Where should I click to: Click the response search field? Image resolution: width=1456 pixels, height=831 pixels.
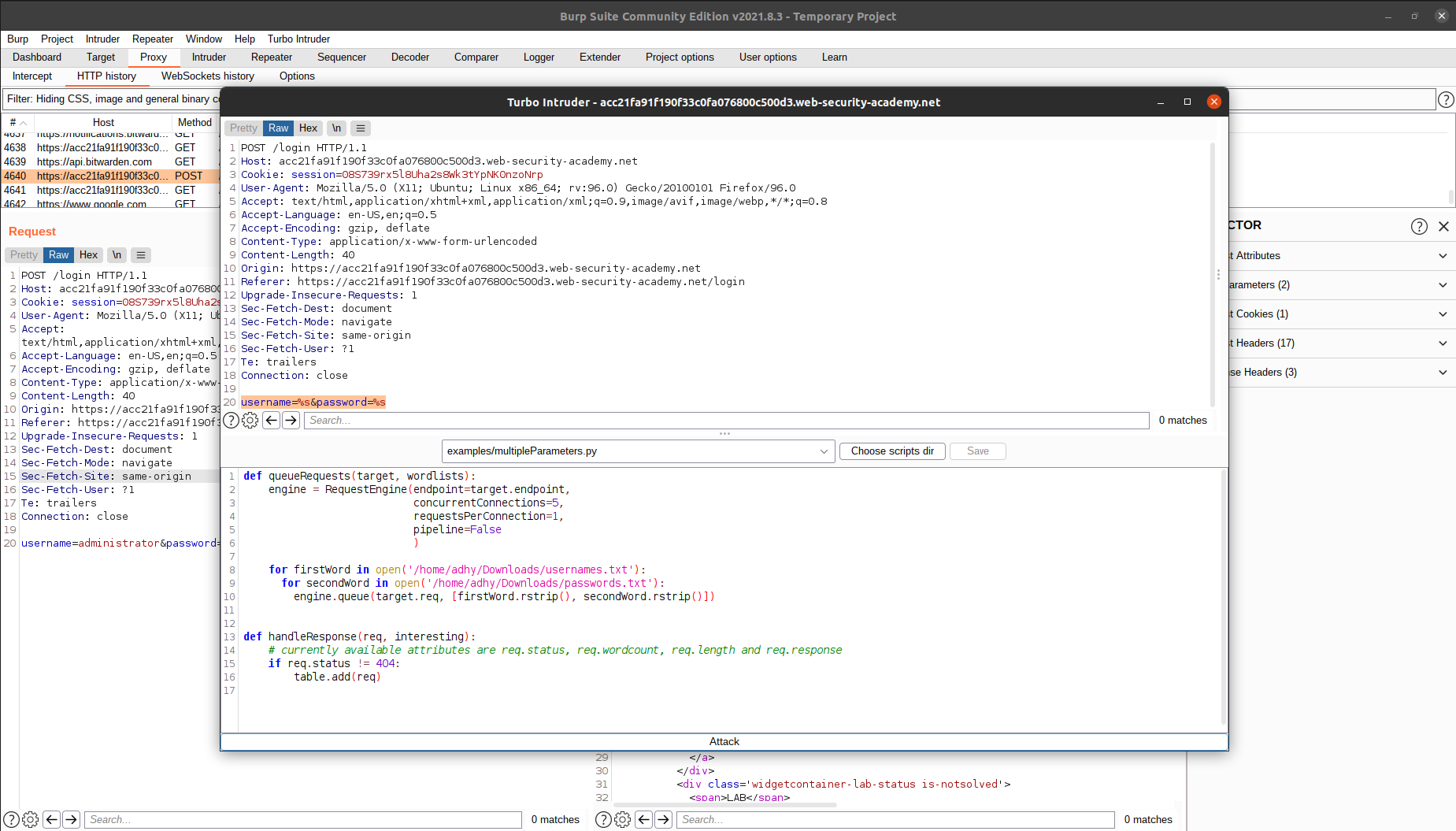pyautogui.click(x=895, y=820)
